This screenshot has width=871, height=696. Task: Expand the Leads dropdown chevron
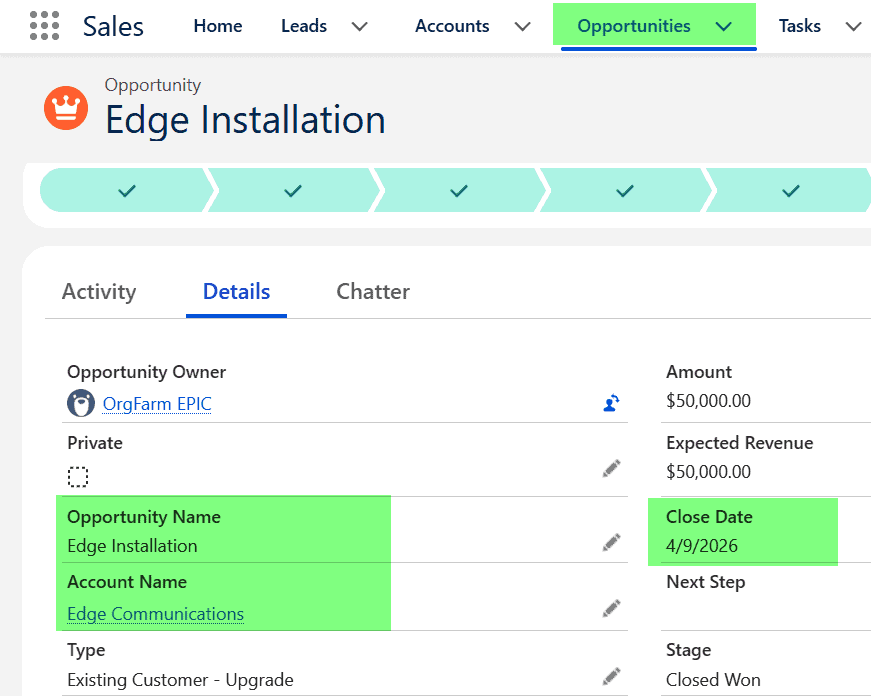360,26
